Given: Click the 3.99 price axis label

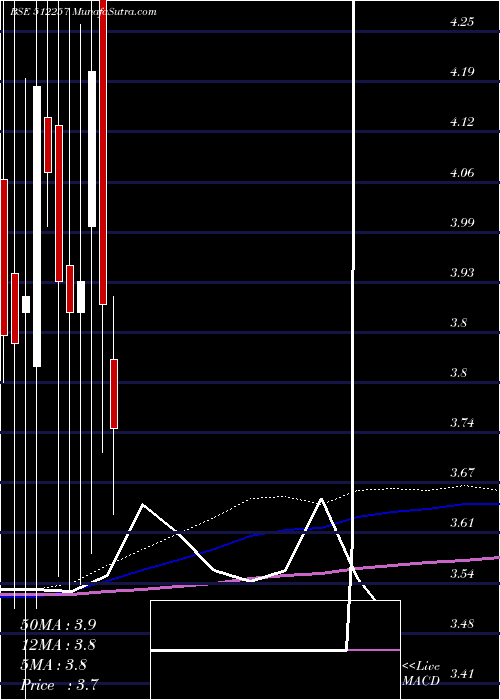Looking at the screenshot, I should pos(462,222).
